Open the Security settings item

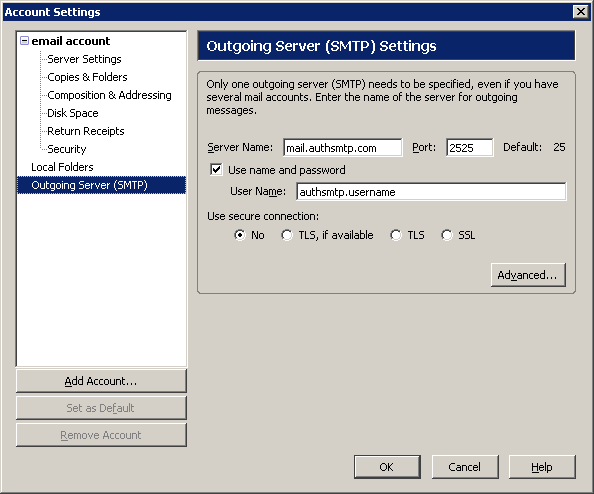point(67,149)
